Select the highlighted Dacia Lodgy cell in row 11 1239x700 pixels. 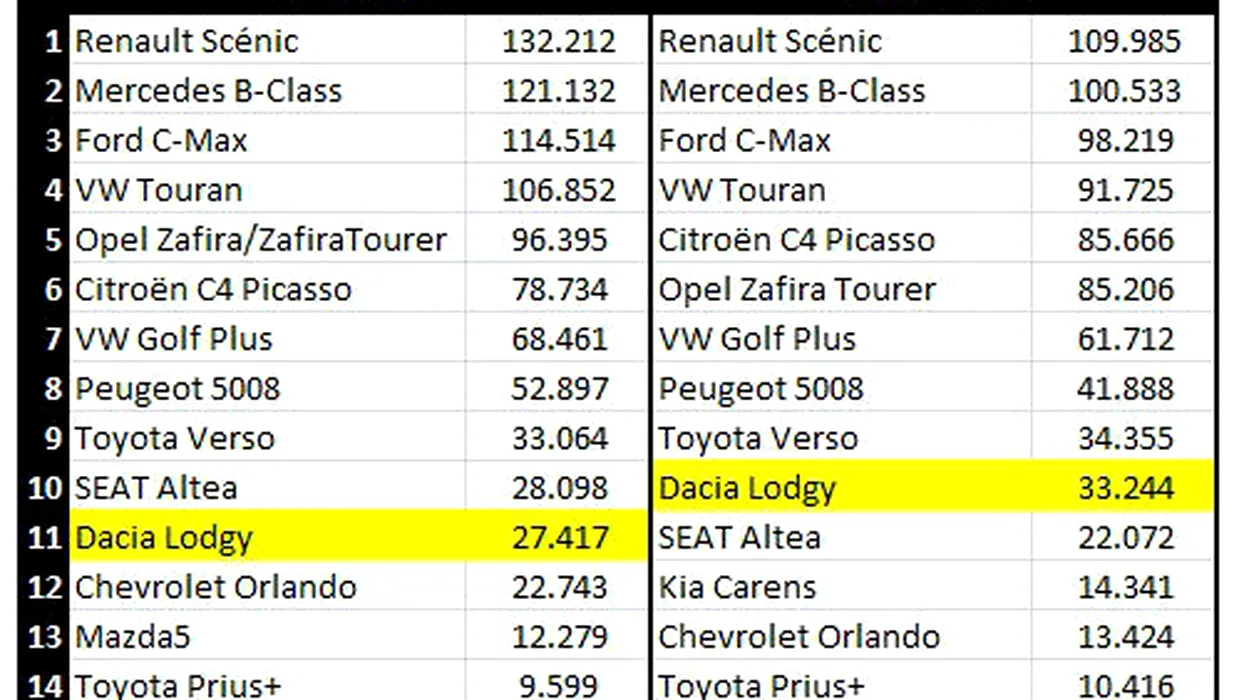(267, 537)
